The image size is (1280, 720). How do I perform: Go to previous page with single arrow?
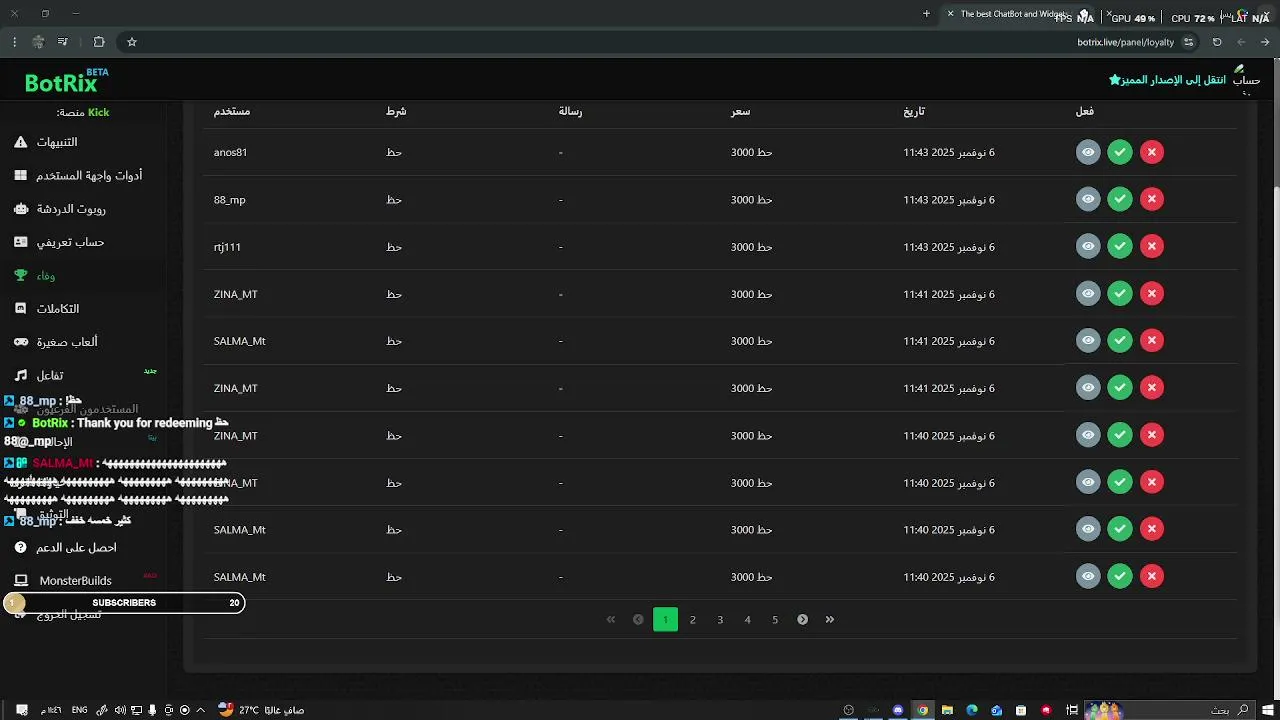(638, 619)
